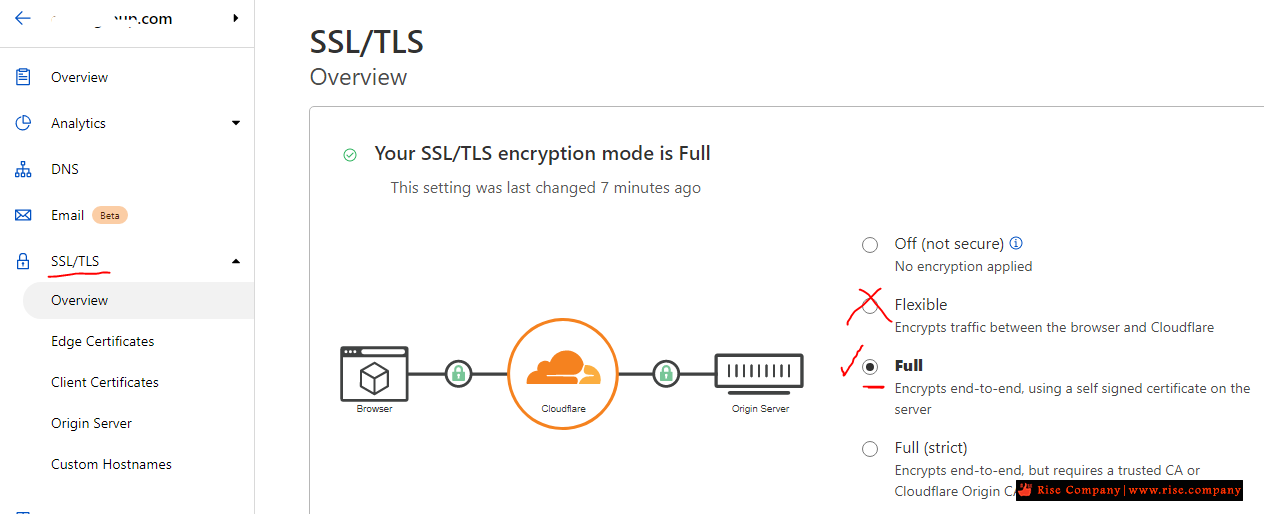Expand the Analytics section arrow
This screenshot has width=1264, height=514.
(236, 123)
